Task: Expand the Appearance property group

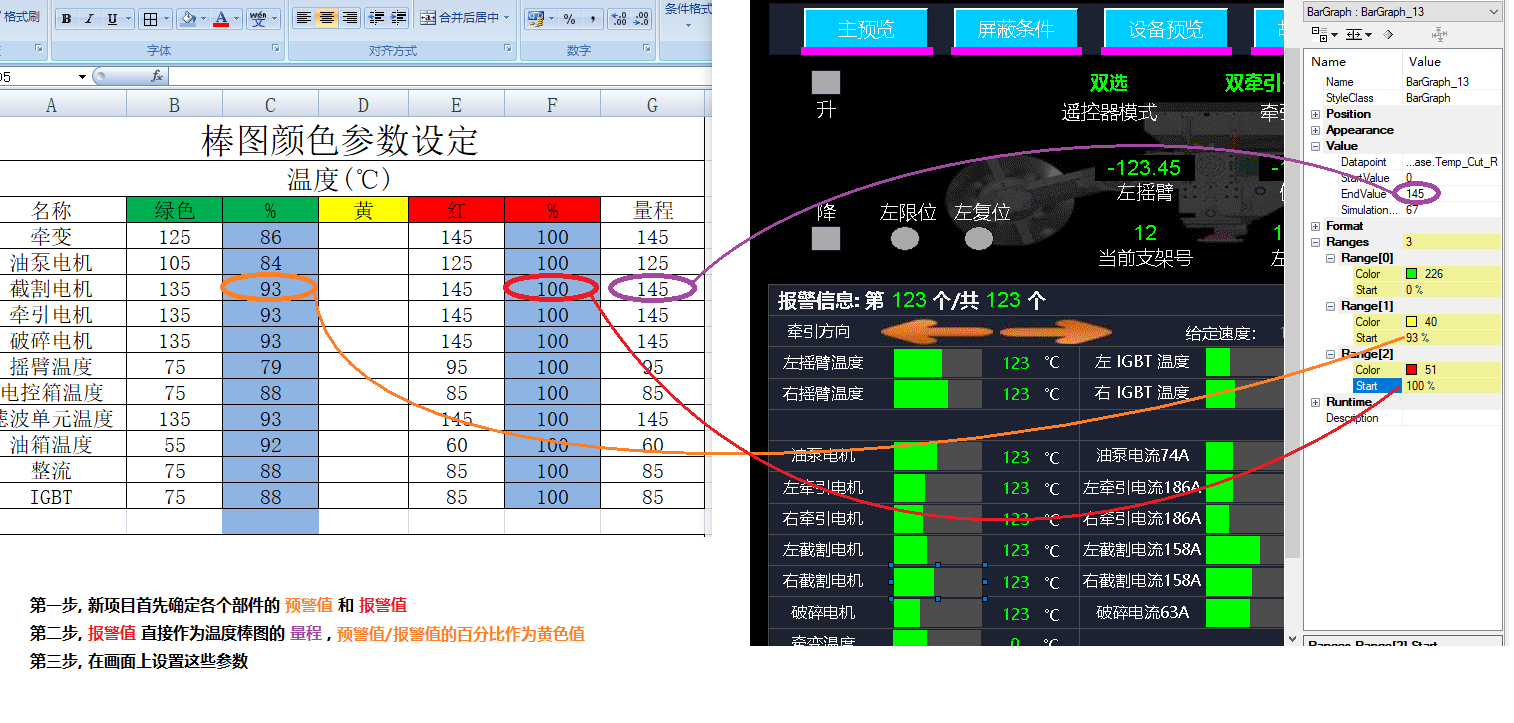Action: click(1316, 130)
